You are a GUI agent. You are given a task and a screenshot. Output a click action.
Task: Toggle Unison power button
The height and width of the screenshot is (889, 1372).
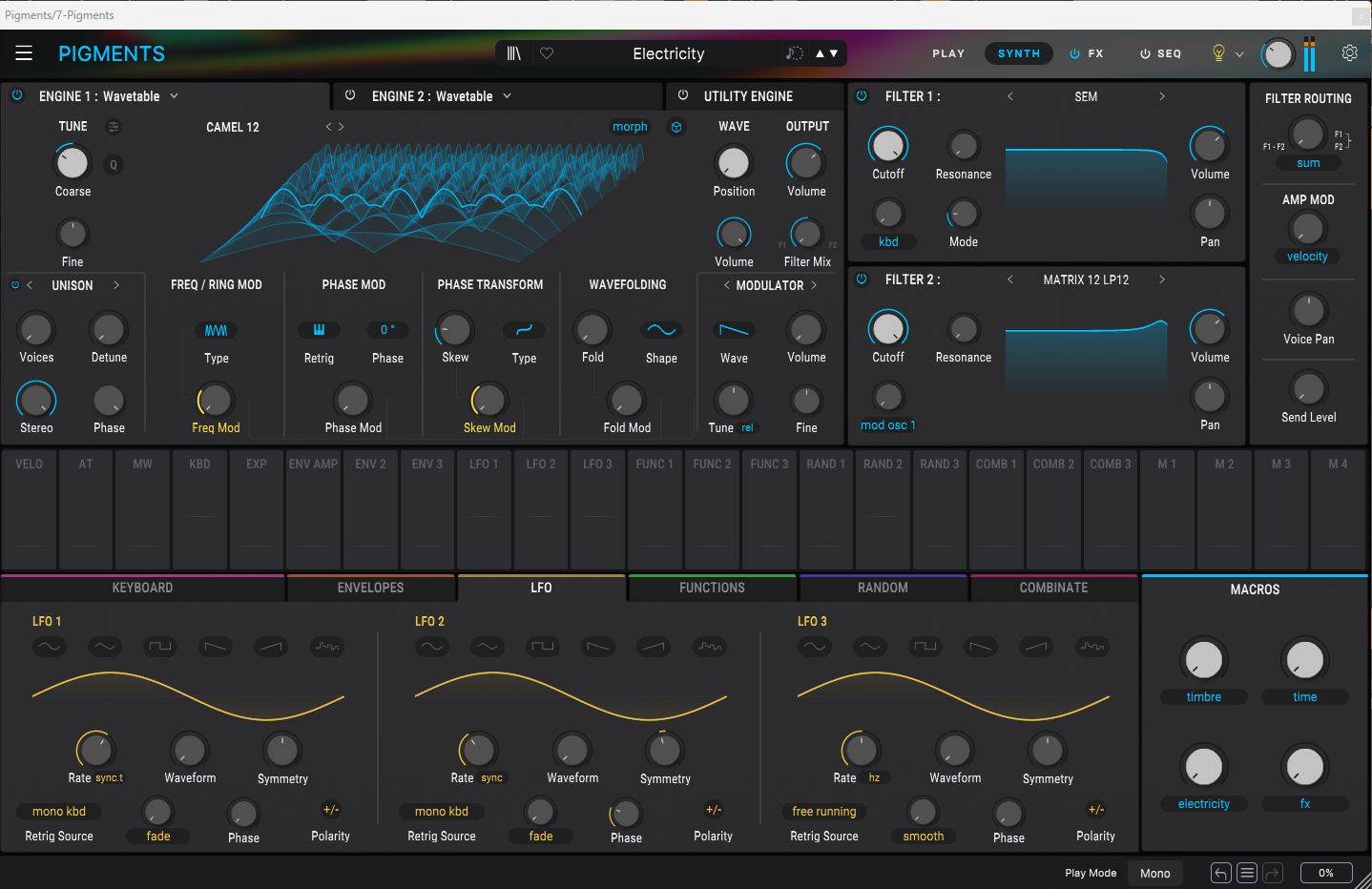click(14, 285)
